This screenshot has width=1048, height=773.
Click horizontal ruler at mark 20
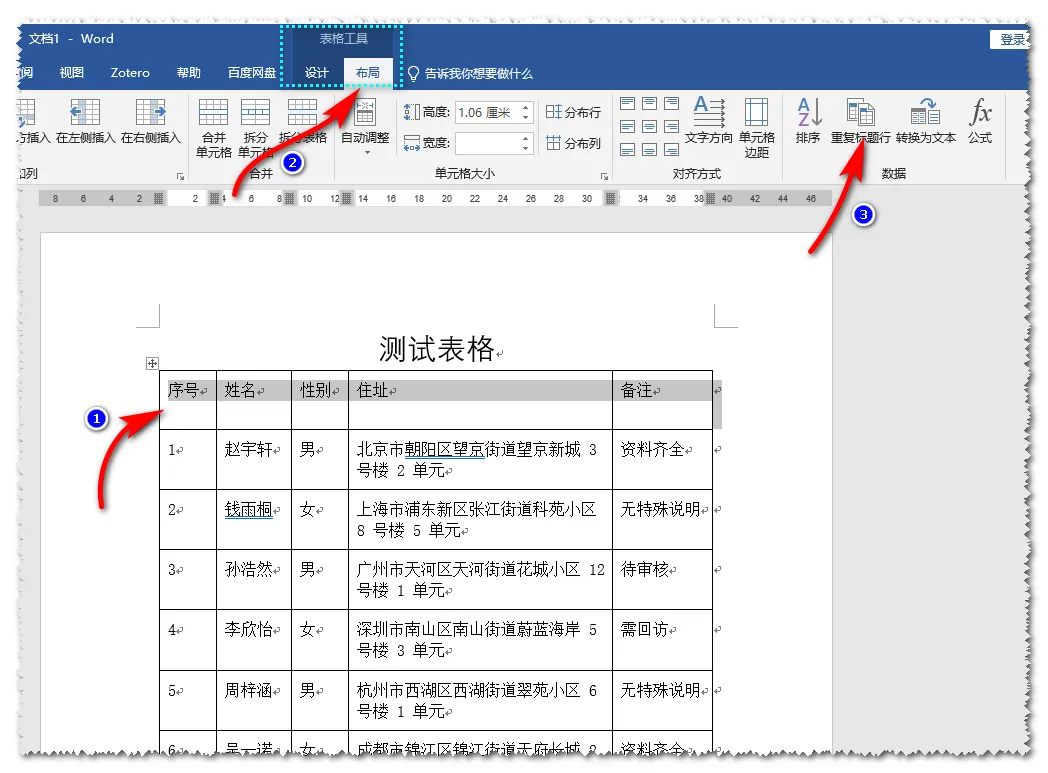[x=446, y=198]
